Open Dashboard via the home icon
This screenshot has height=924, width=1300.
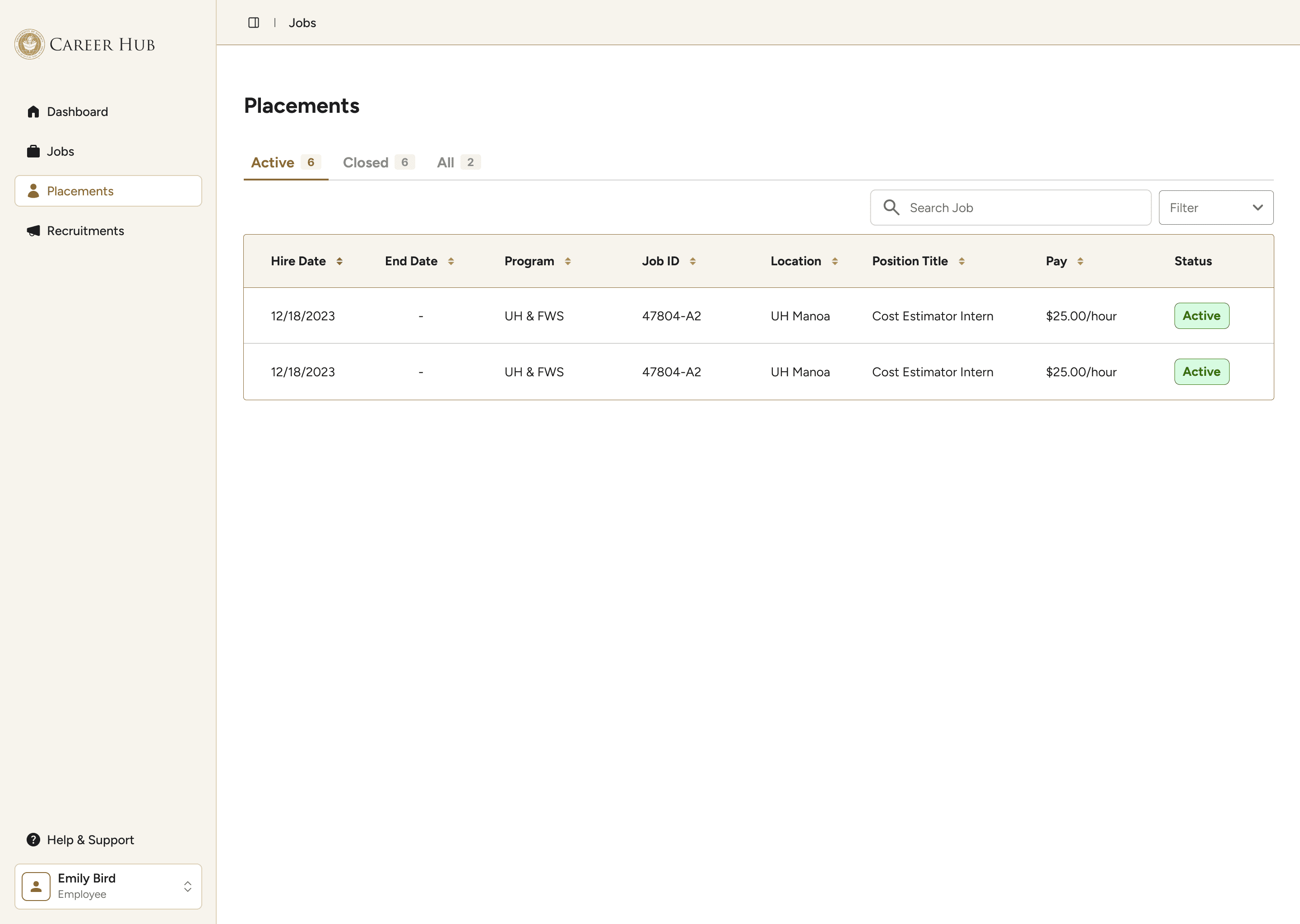(33, 111)
